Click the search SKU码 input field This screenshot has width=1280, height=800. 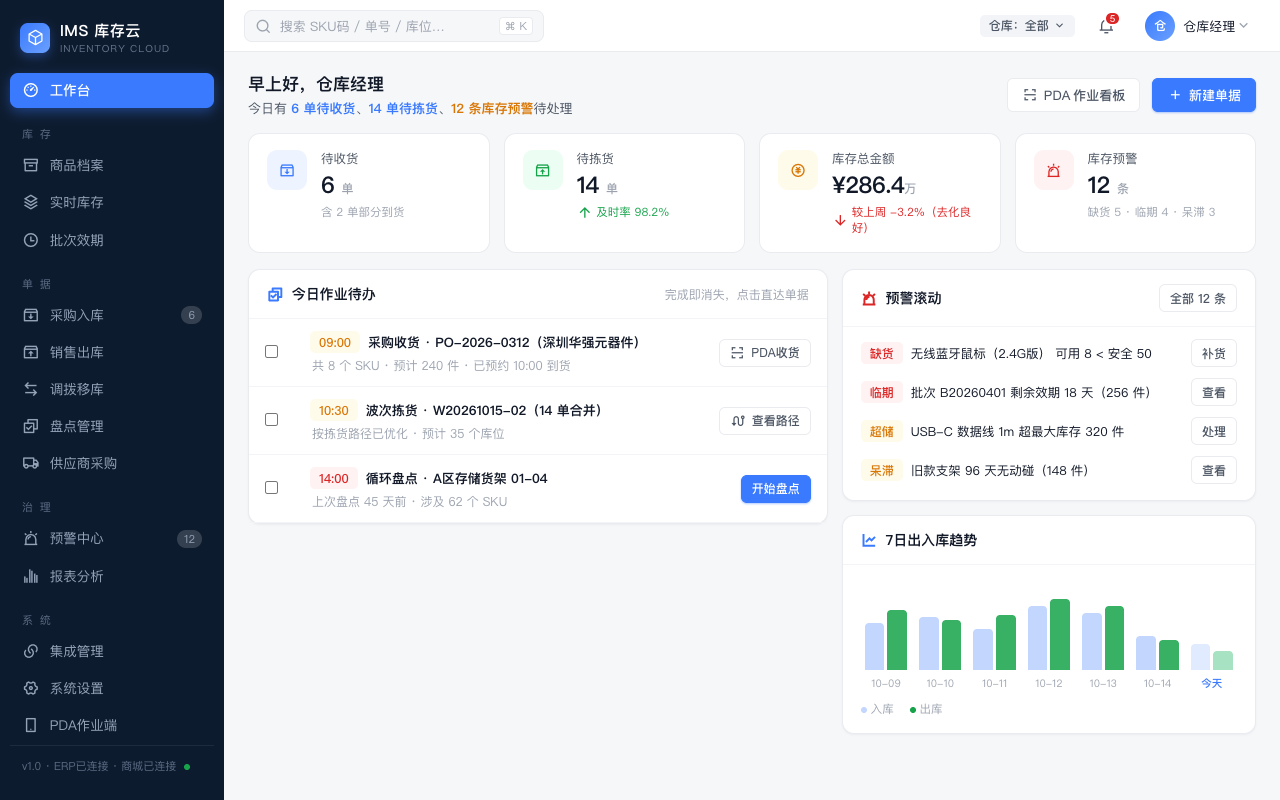pos(394,26)
